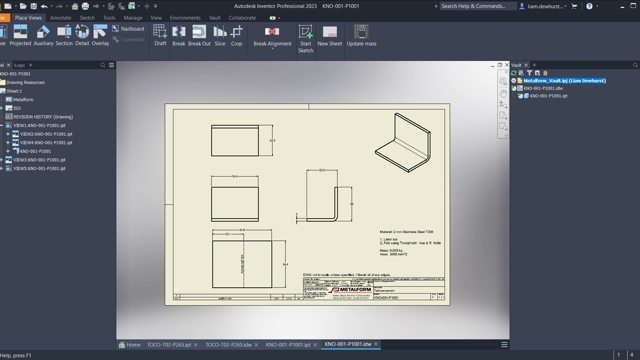Click the Home icon in quick access toolbar
Image resolution: width=640 pixels, height=360 pixels.
coord(75,6)
